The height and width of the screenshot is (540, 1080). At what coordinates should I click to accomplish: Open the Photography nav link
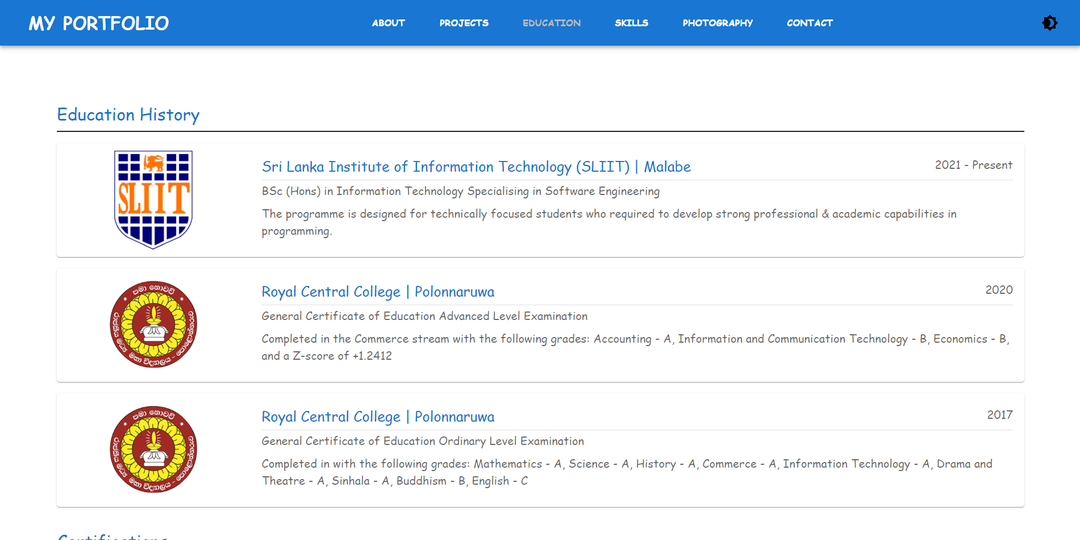tap(717, 23)
